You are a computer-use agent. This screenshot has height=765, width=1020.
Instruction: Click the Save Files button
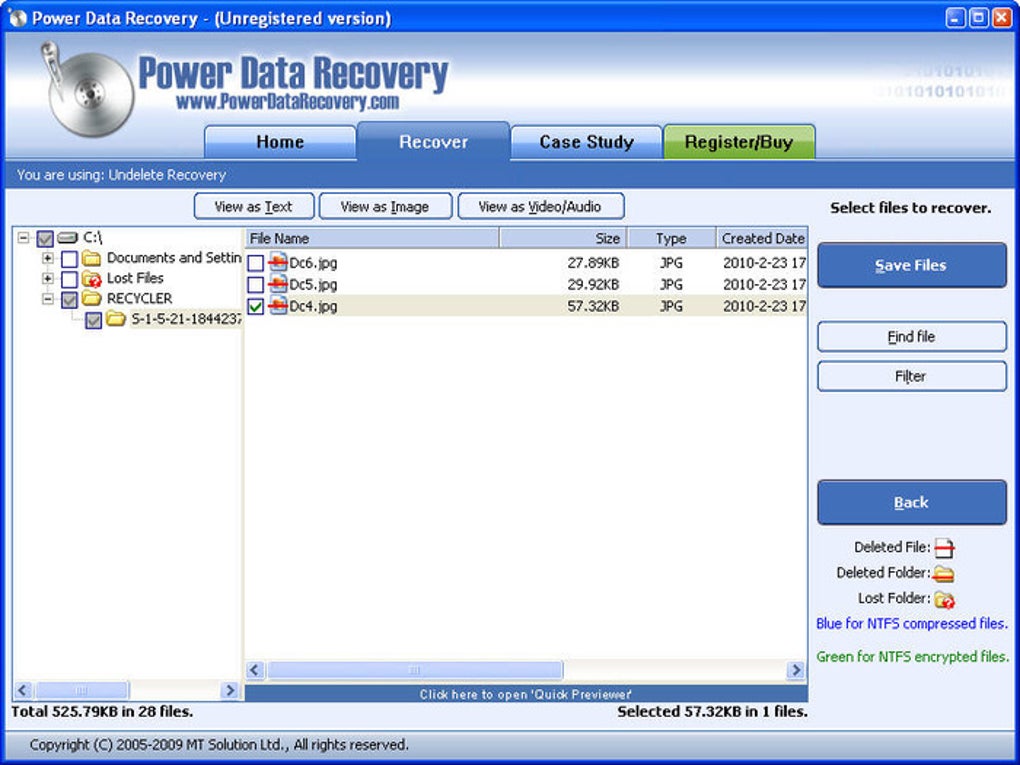click(911, 265)
